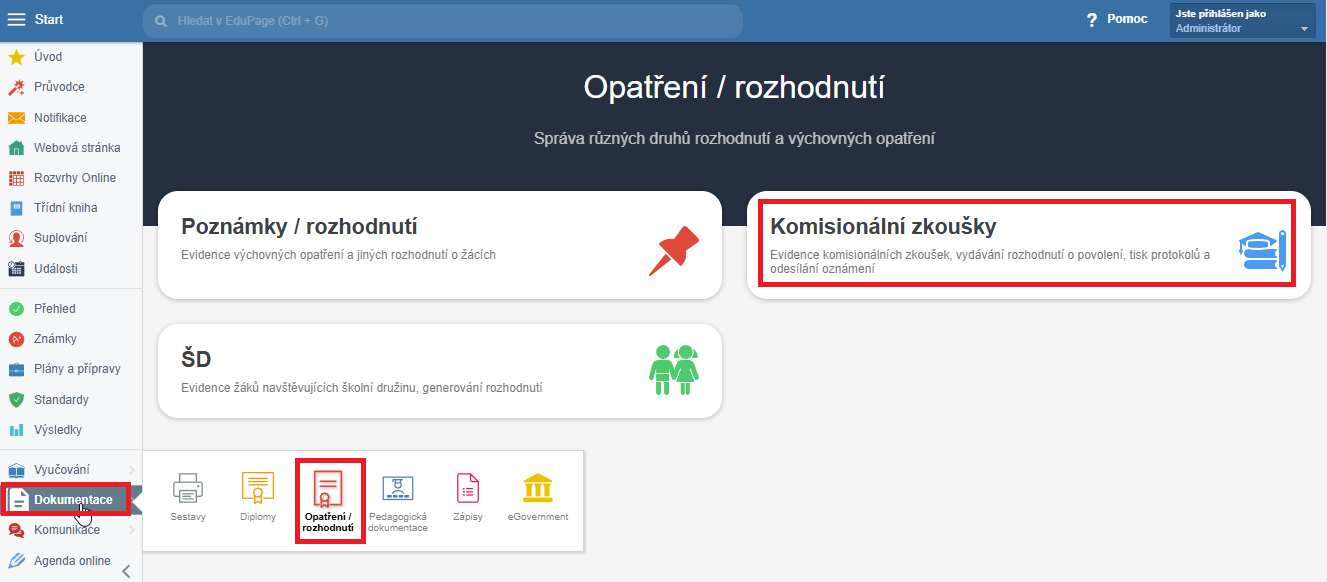Click the Vyučování icon in sidebar
Image resolution: width=1327 pixels, height=582 pixels.
pyautogui.click(x=16, y=470)
